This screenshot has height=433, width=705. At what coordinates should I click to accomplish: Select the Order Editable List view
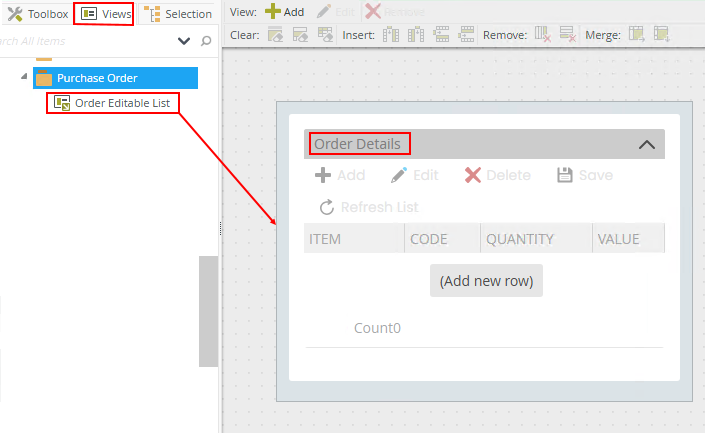click(112, 103)
